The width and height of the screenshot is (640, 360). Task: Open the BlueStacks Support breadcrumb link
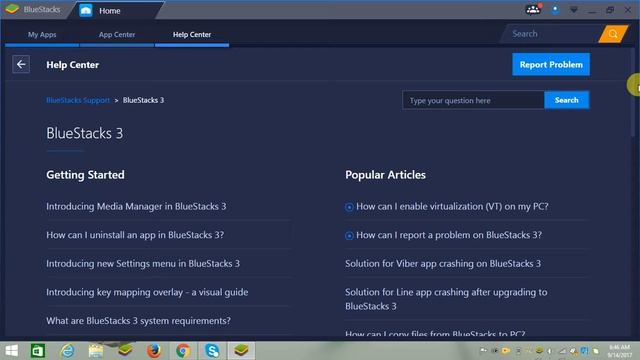(x=78, y=100)
